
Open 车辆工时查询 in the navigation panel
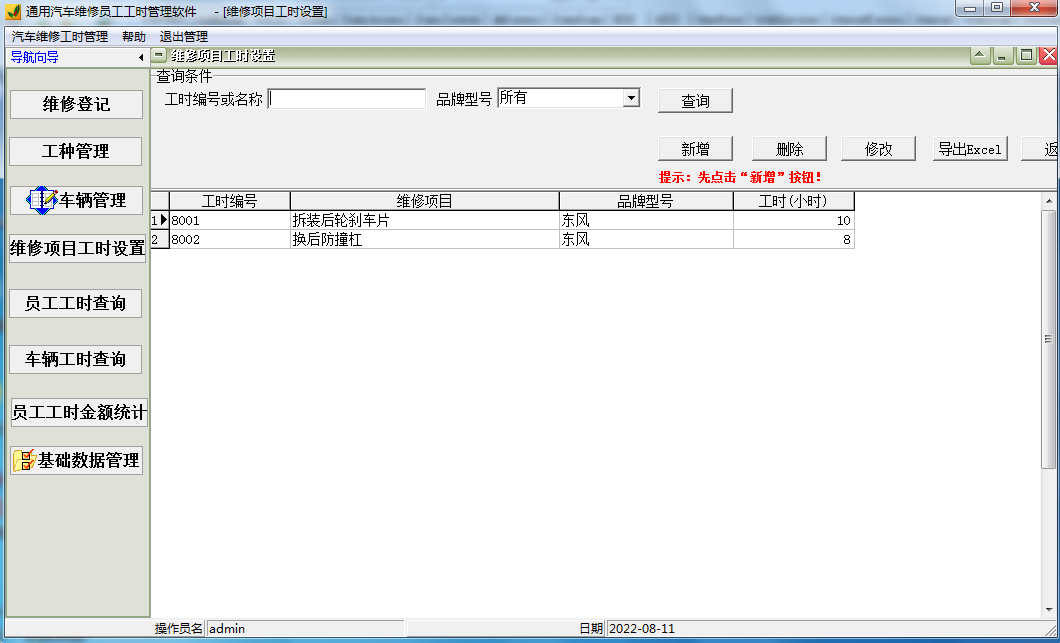pos(76,359)
